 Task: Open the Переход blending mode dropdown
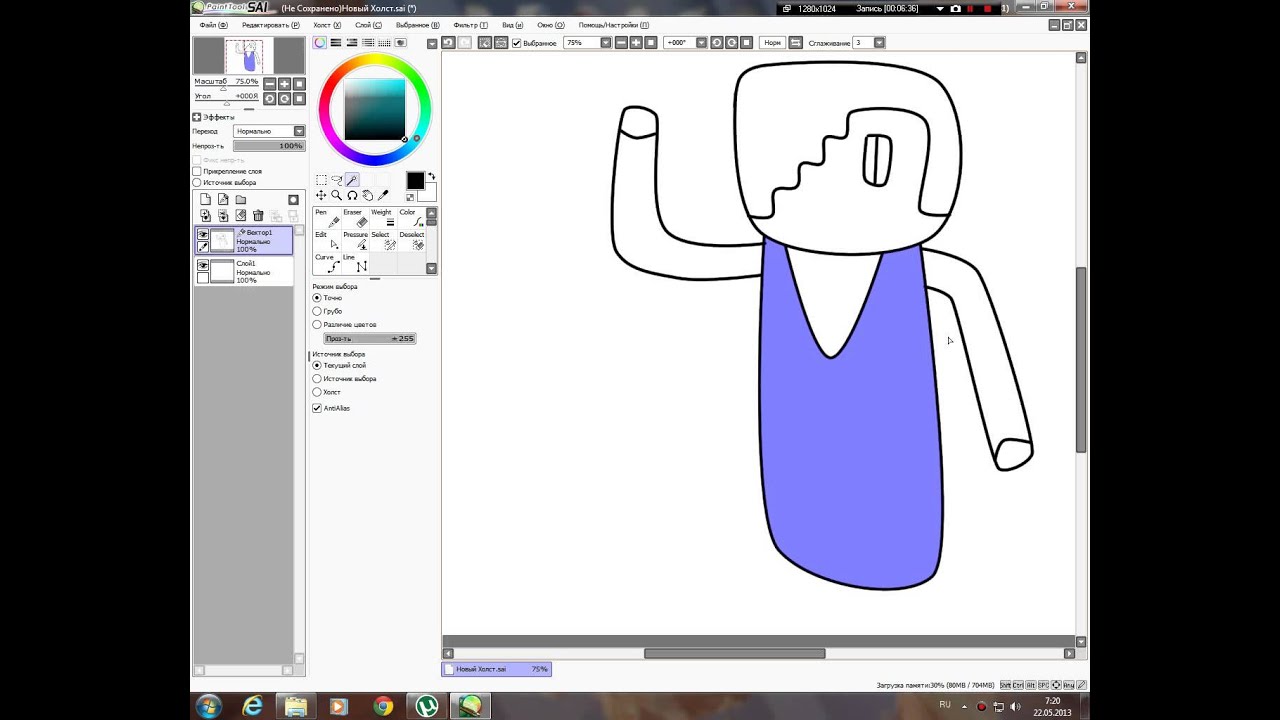269,131
